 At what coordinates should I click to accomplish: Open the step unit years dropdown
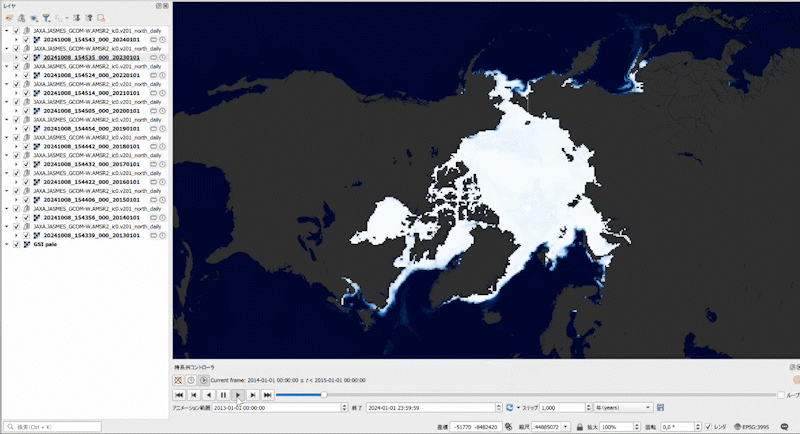623,407
